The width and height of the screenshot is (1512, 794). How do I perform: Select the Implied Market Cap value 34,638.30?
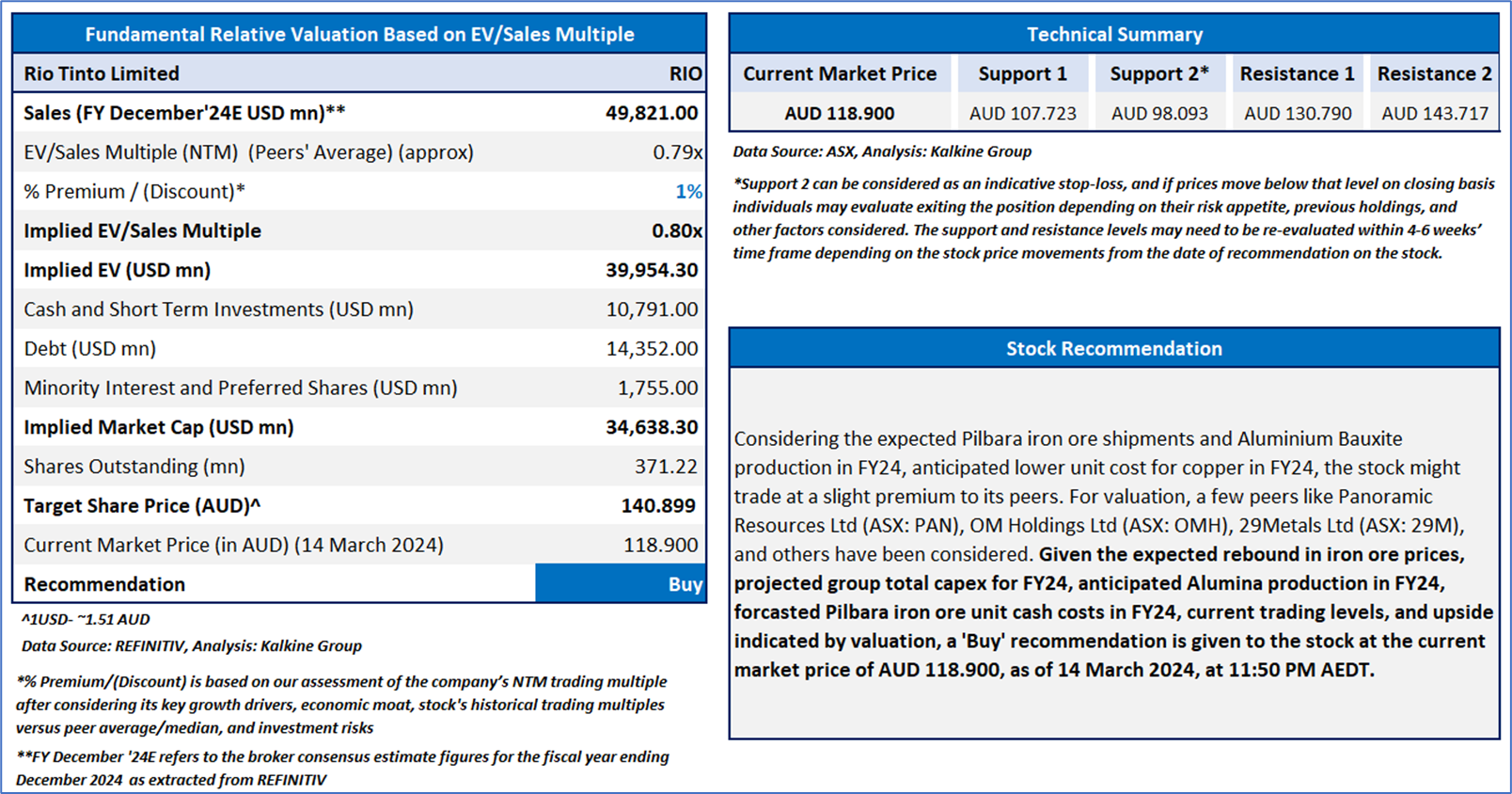652,427
